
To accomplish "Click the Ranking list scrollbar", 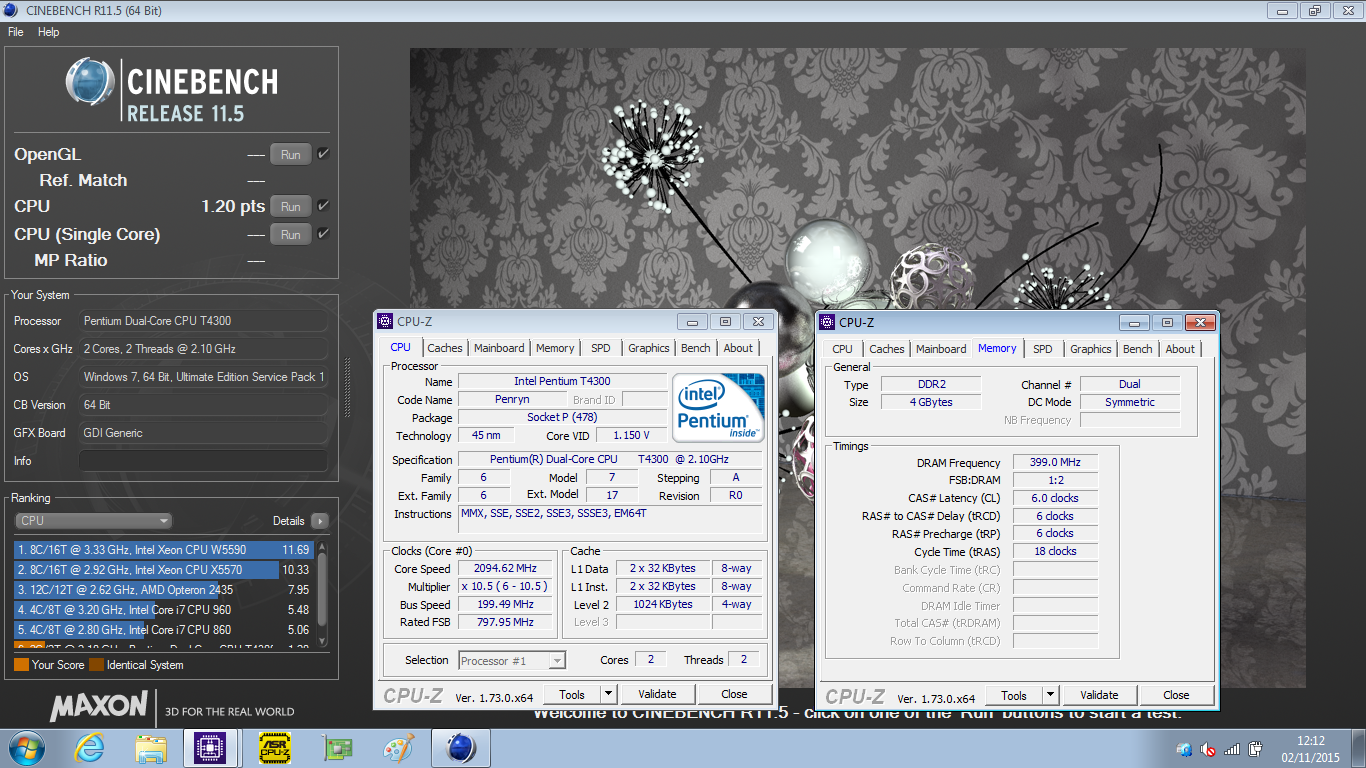I will [322, 595].
